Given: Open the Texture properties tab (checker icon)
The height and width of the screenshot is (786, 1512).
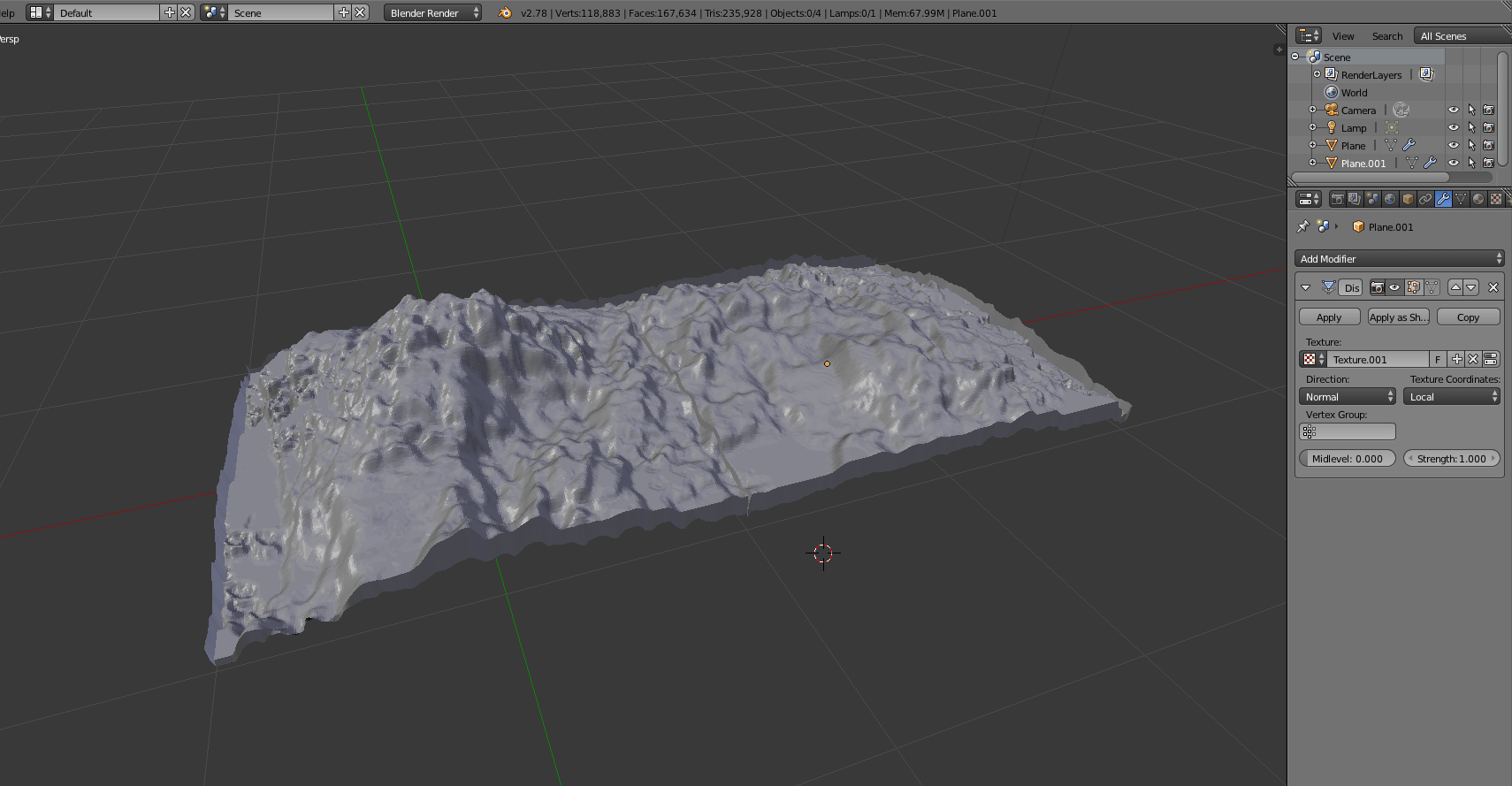Looking at the screenshot, I should coord(1496,199).
